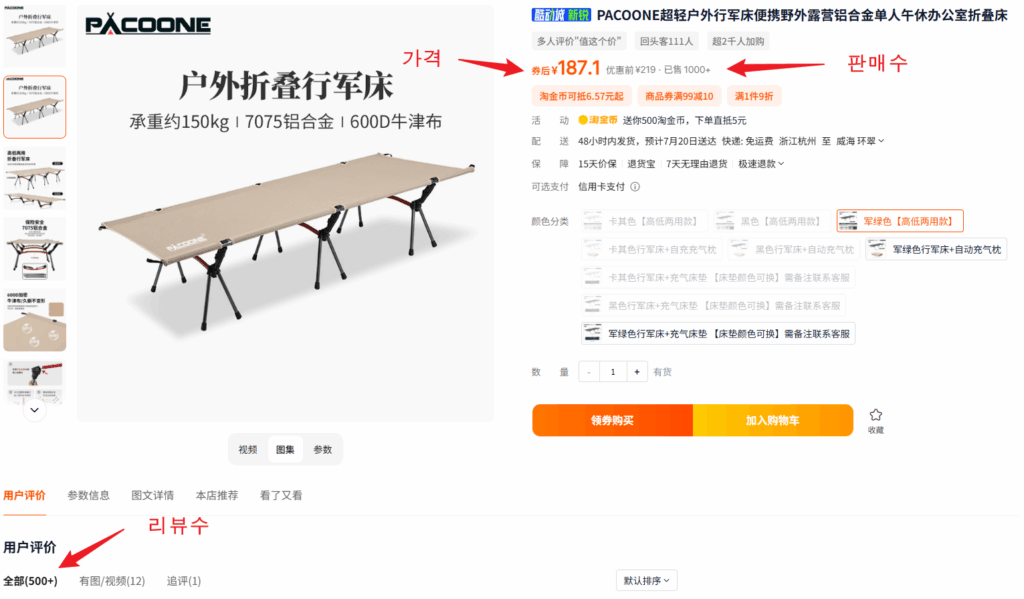Open the 默认排序 sort dropdown
Image resolution: width=1024 pixels, height=599 pixels.
647,580
